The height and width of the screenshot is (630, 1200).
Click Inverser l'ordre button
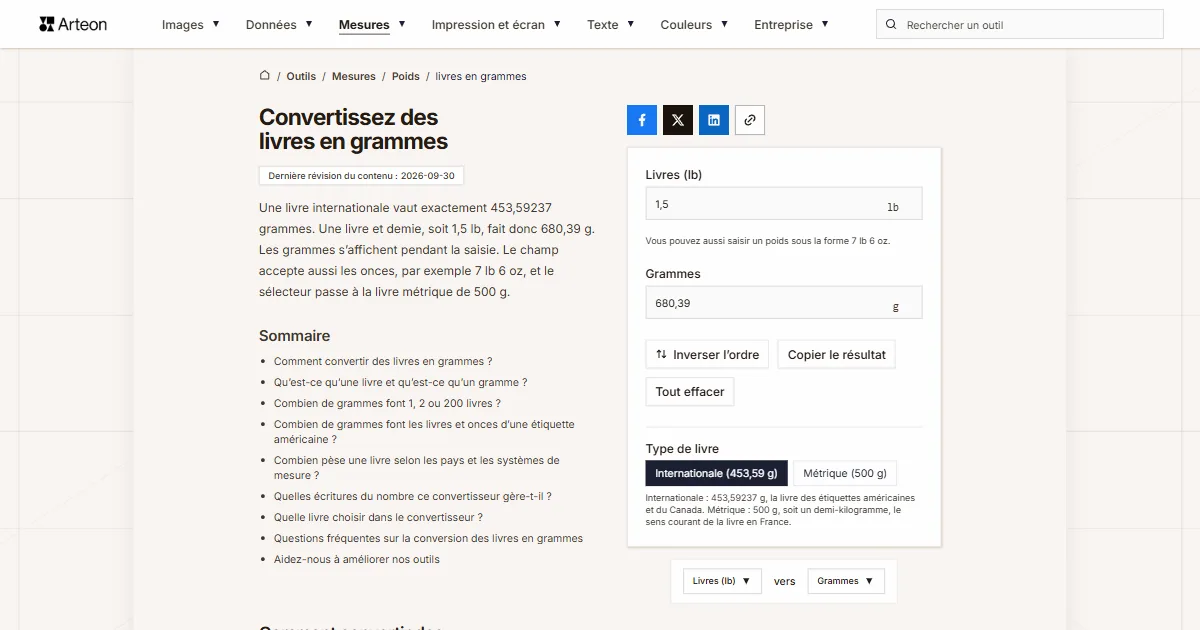point(707,355)
